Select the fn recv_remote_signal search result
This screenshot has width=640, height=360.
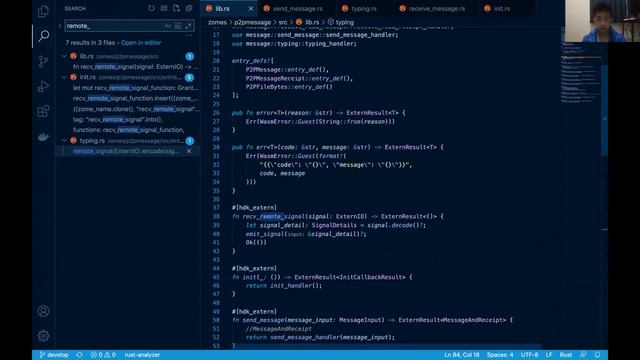135,67
